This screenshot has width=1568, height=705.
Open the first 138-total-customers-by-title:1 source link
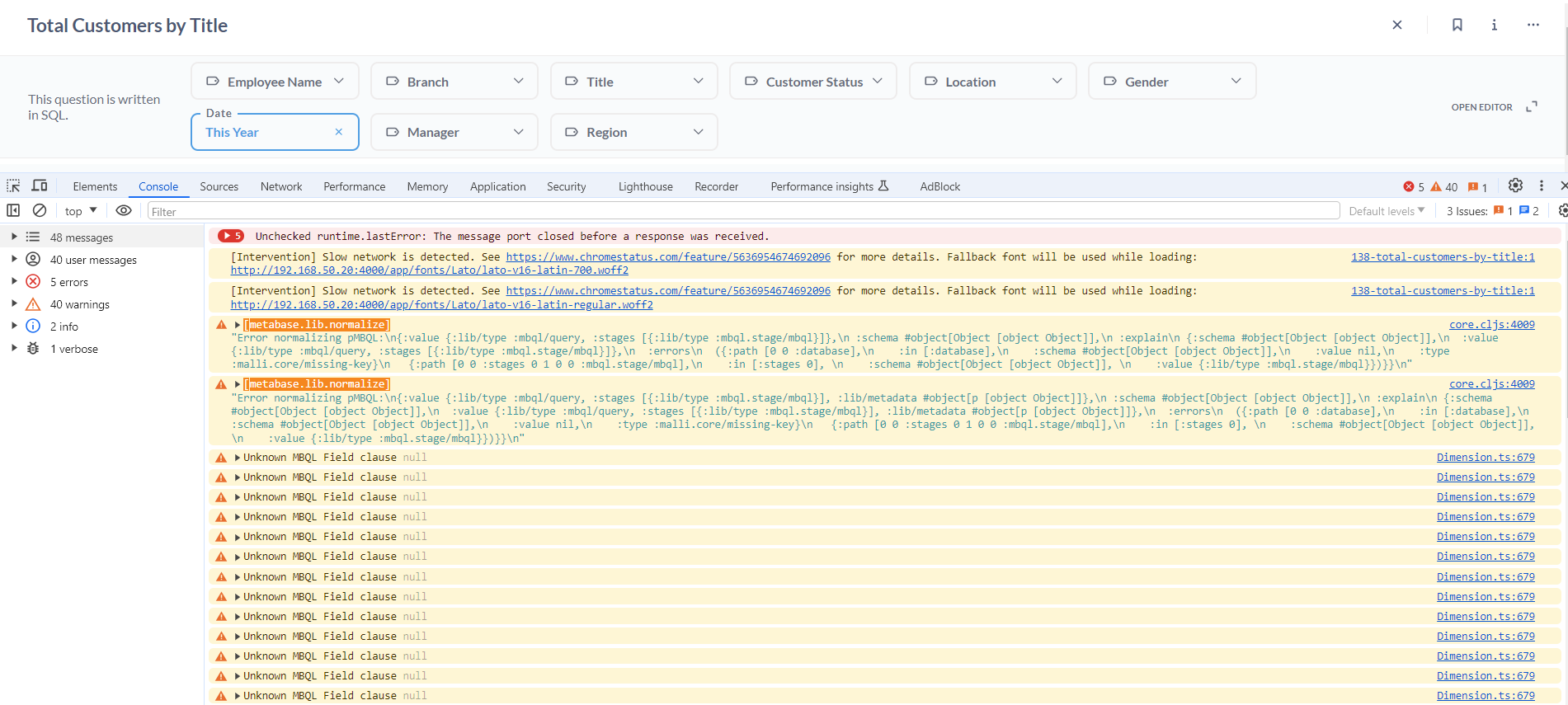[1443, 257]
